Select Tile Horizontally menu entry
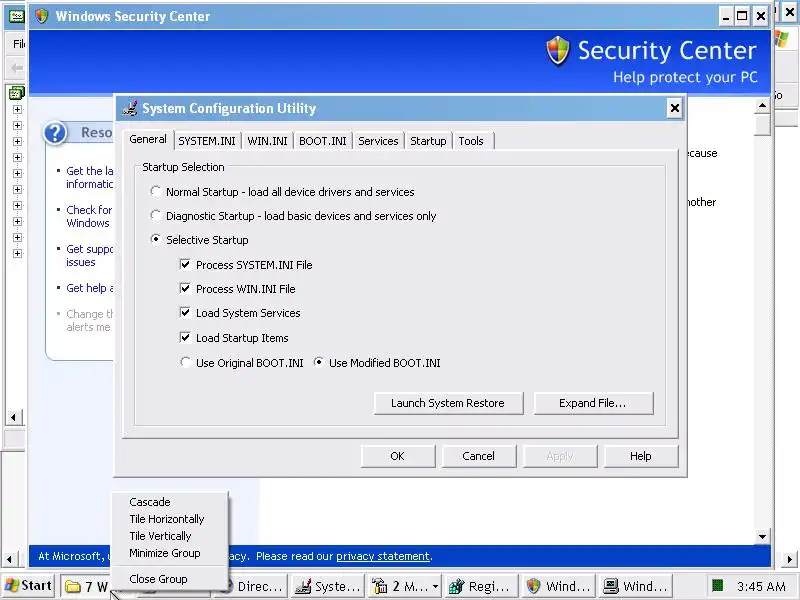The width and height of the screenshot is (800, 600). tap(169, 519)
